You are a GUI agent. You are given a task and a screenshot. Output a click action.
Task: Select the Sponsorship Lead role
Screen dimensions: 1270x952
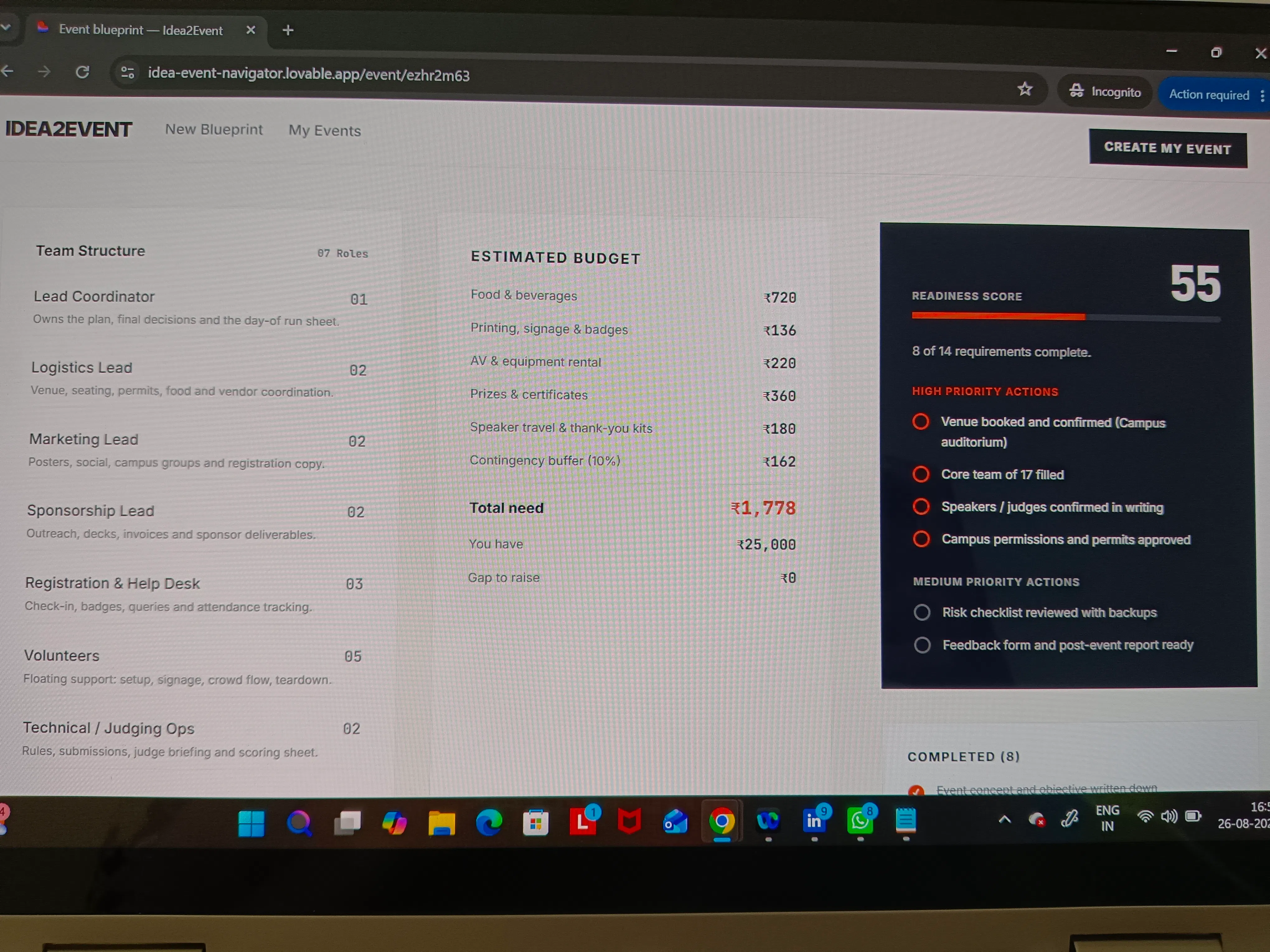tap(195, 522)
